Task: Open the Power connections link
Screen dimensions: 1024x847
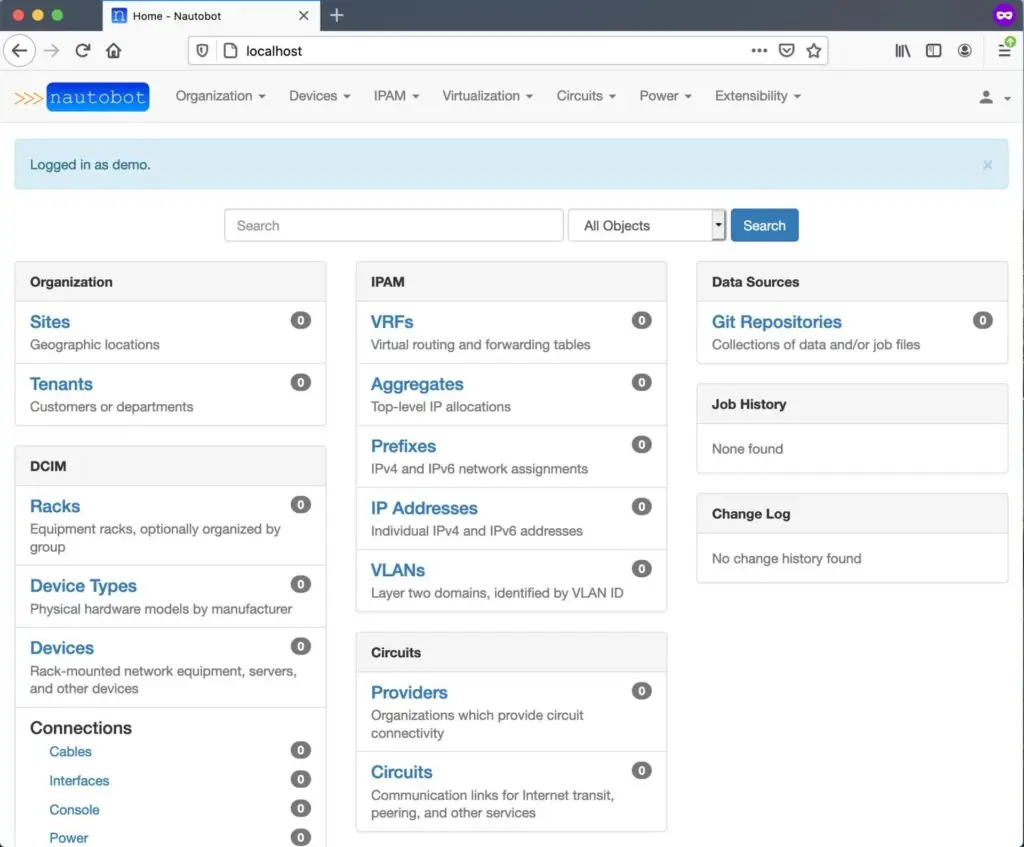Action: 69,838
